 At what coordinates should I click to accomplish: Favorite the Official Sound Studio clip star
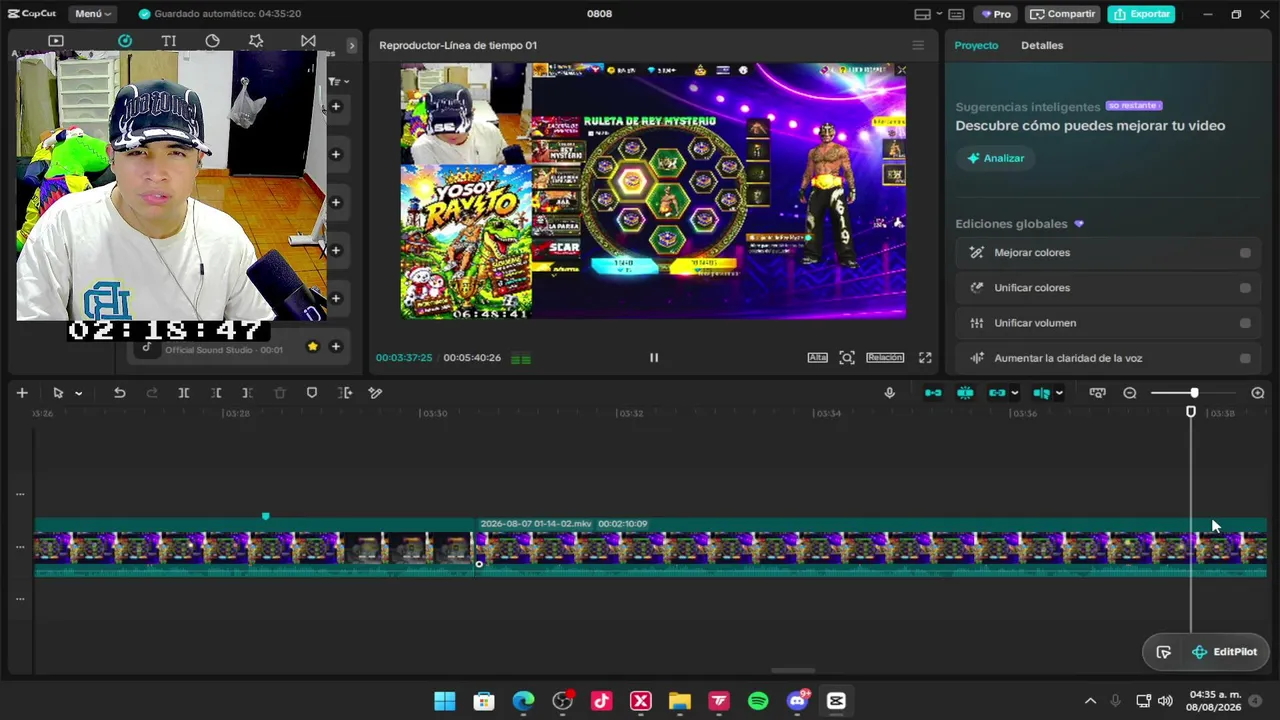(312, 346)
